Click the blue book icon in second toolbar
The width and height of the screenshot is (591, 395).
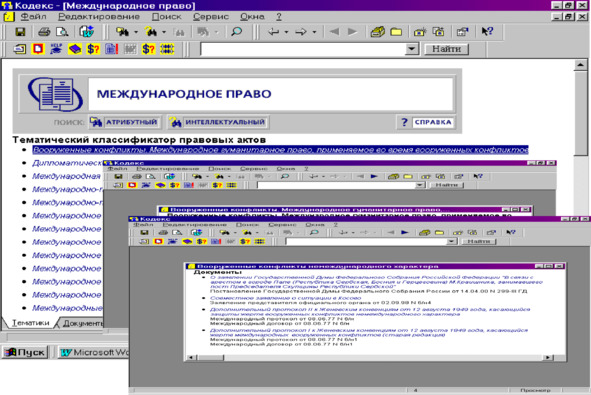click(75, 49)
